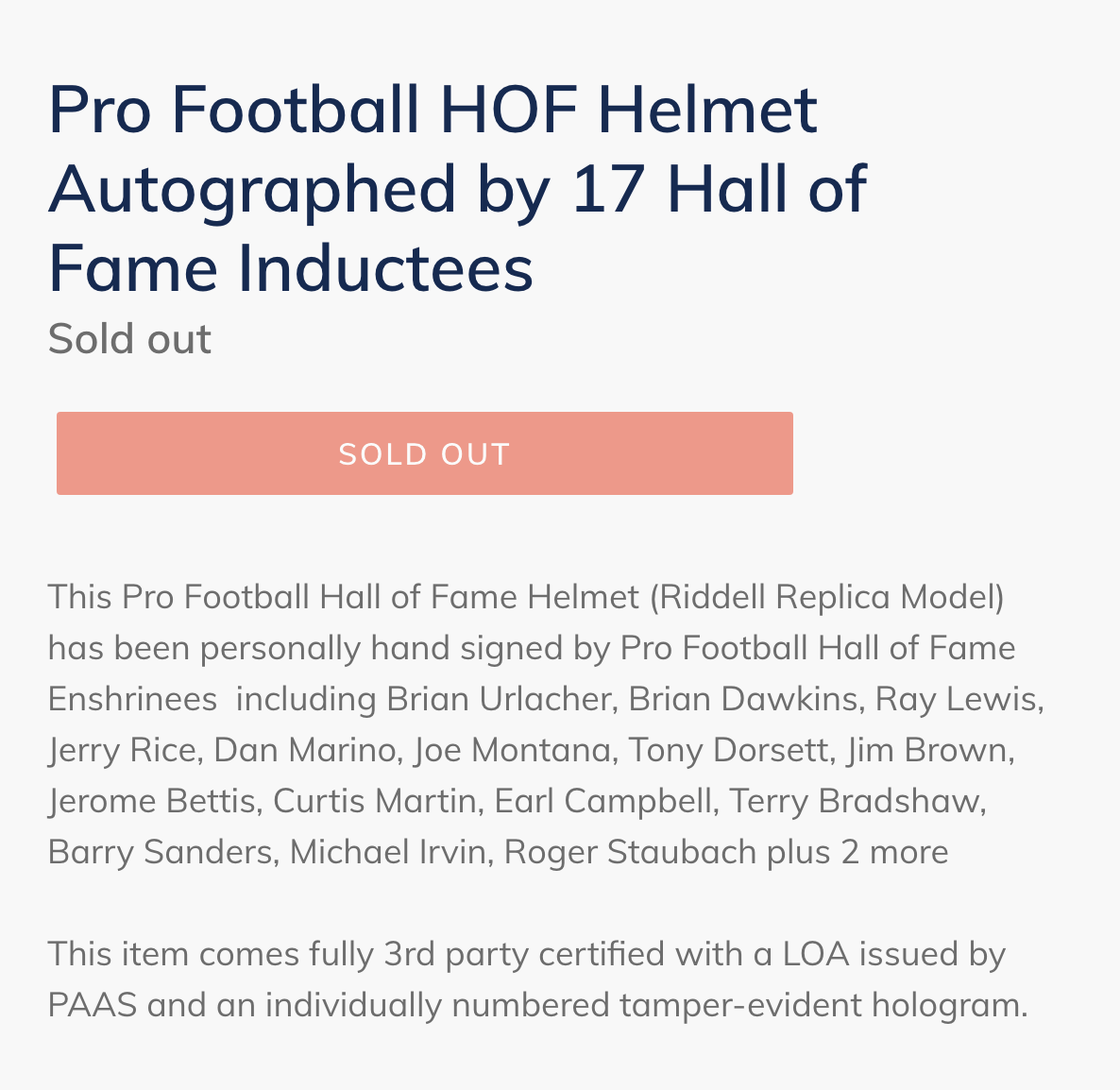Click the word PAAS in certification paragraph

93,1005
